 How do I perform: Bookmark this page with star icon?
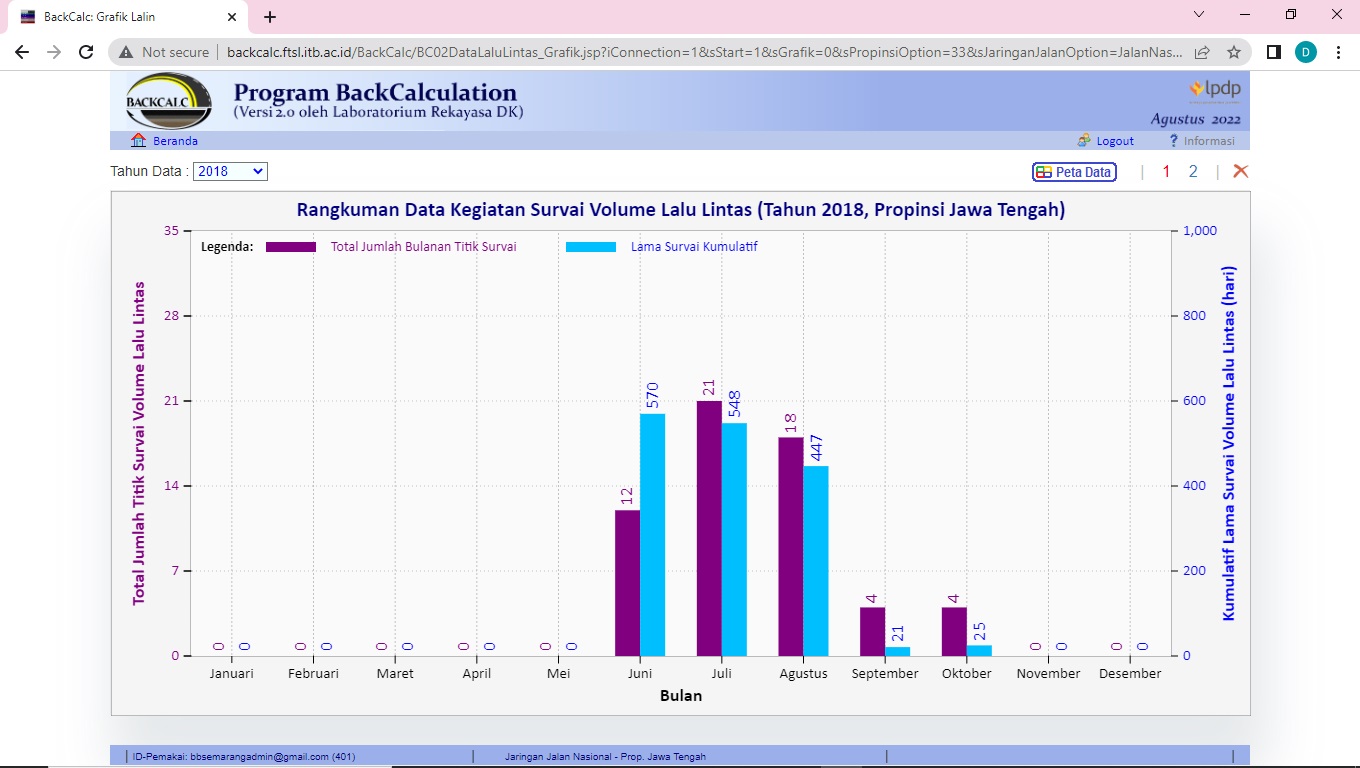(x=1234, y=52)
